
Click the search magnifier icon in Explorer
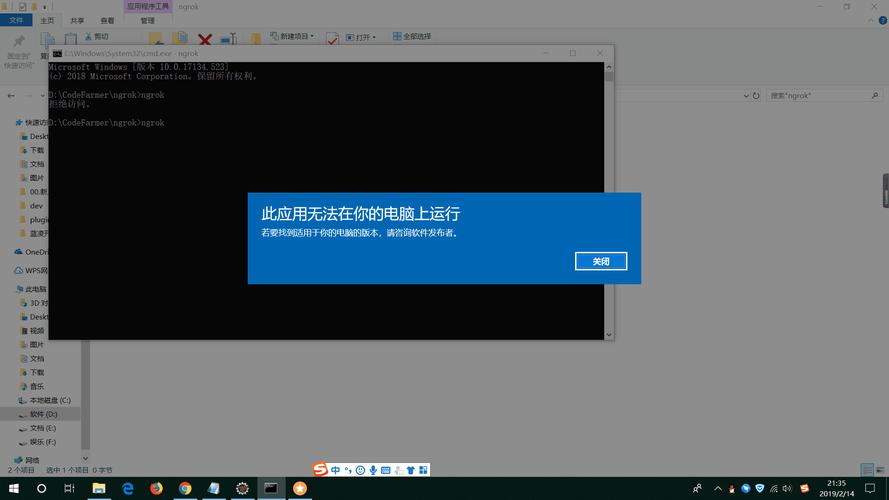[875, 96]
